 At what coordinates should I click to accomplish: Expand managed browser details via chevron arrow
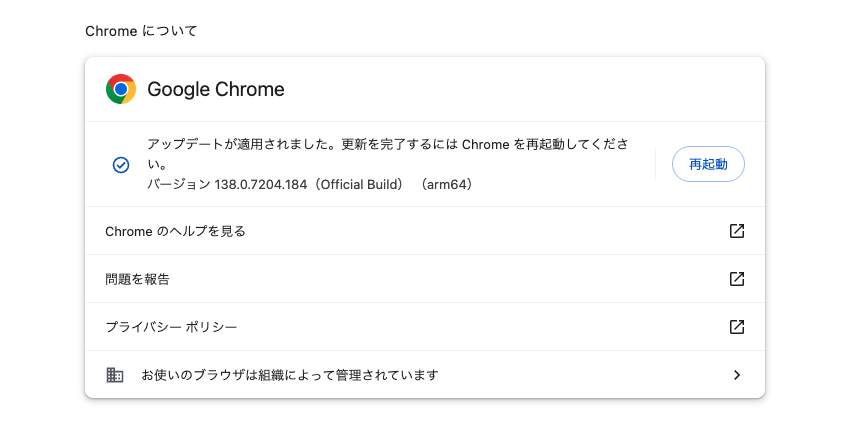tap(737, 375)
